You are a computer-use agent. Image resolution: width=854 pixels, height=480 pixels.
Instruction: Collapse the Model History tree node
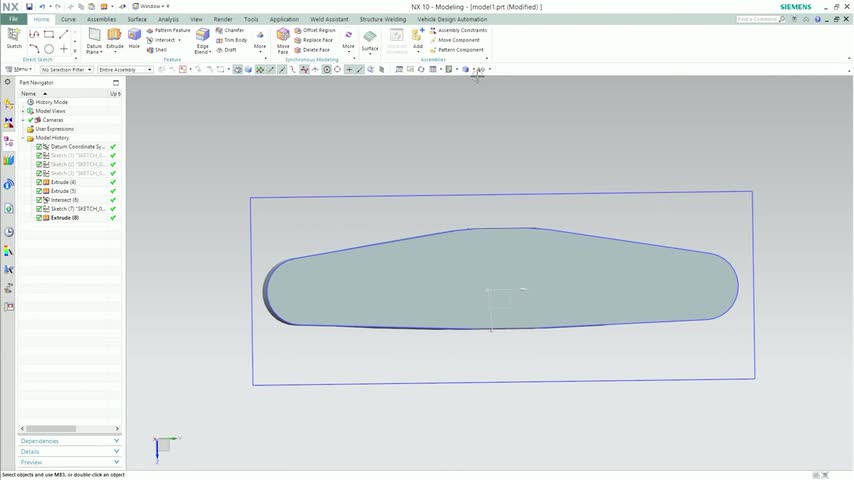tap(23, 138)
